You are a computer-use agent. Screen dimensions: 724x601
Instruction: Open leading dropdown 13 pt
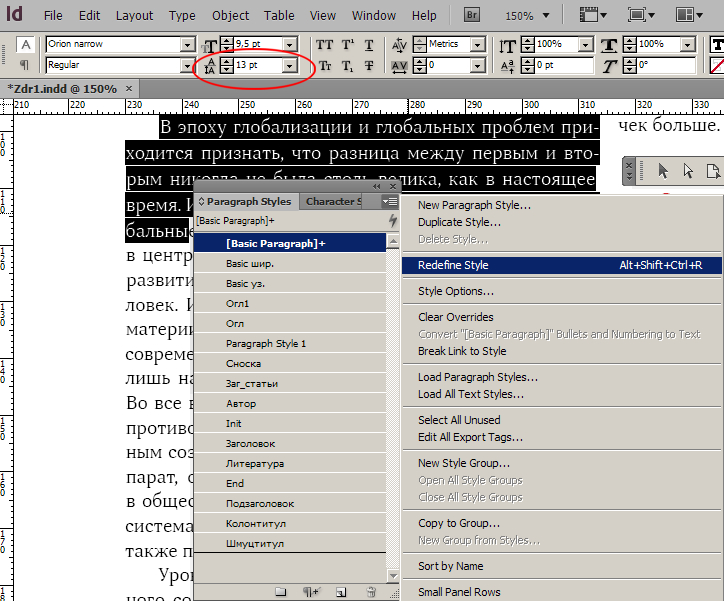290,66
